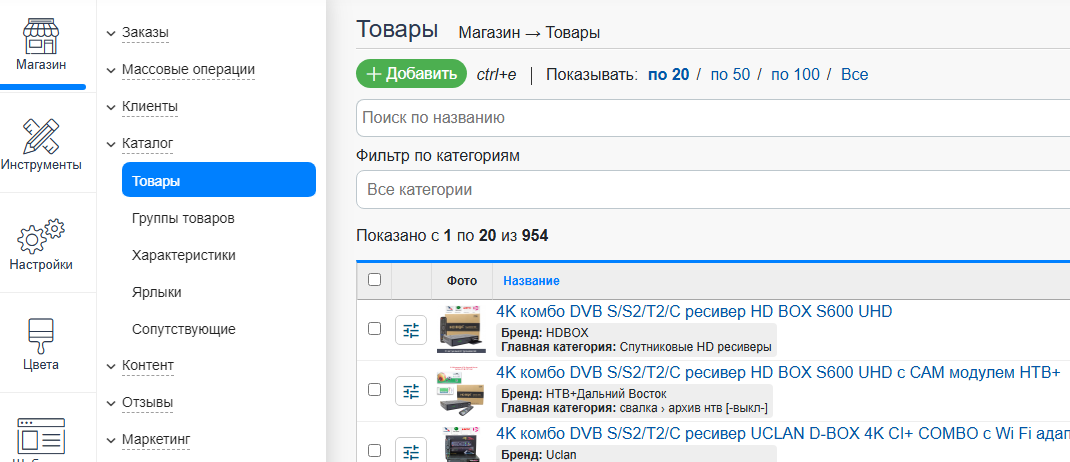Tick checkbox for S600 UHD с CAM модулем row
The height and width of the screenshot is (462, 1070).
point(375,390)
